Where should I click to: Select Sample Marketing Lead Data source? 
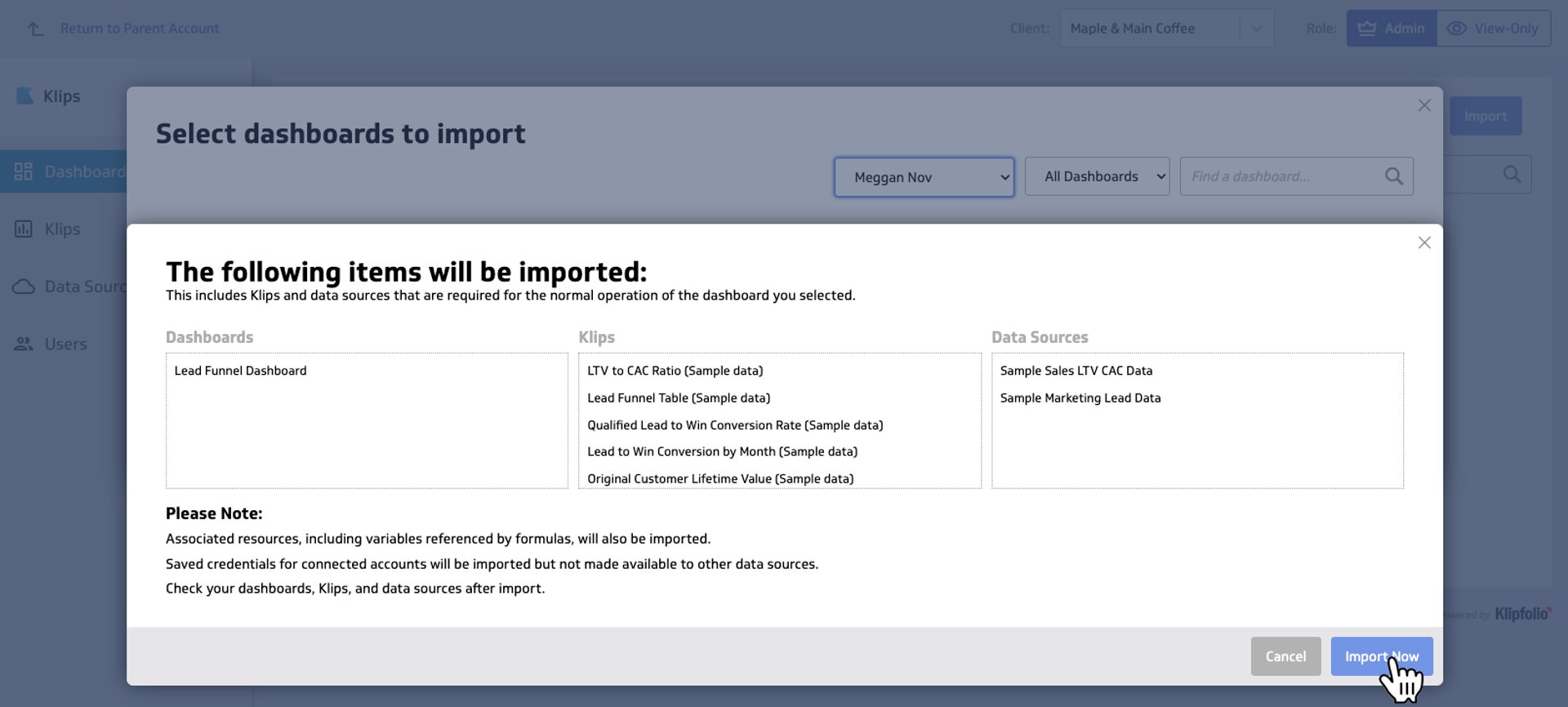click(x=1080, y=398)
